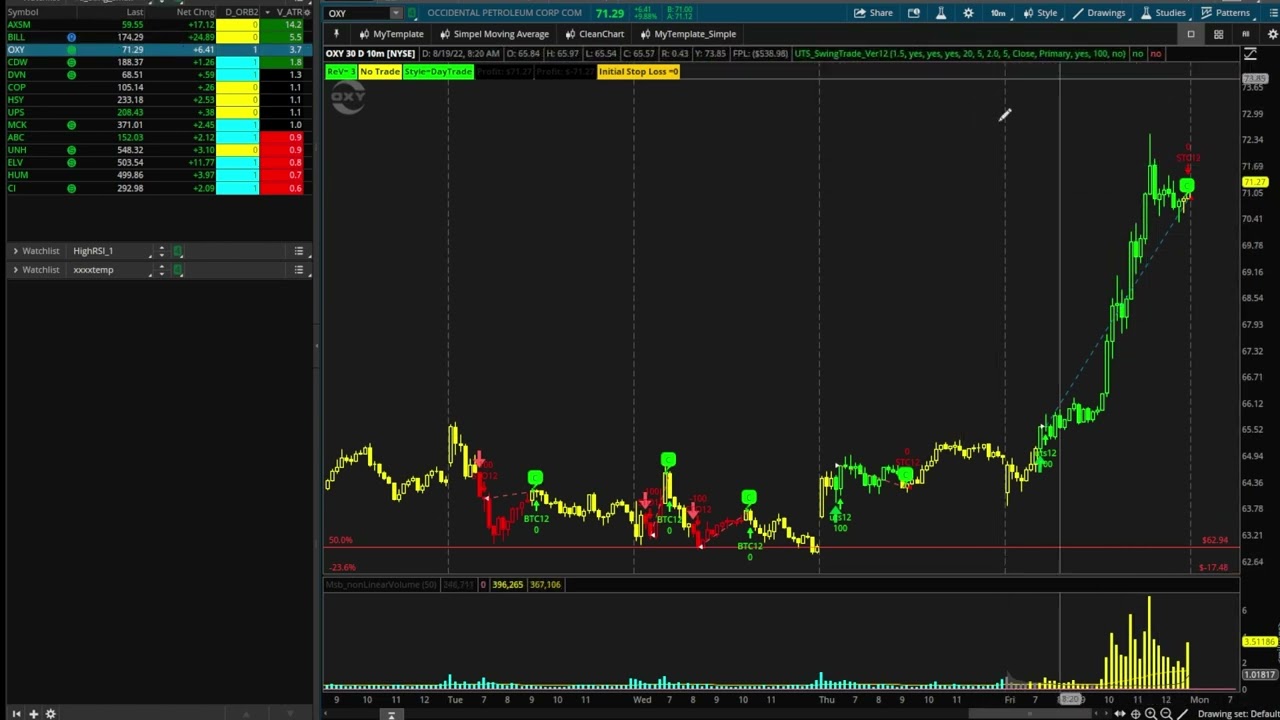Apply the MyTemplate chart style

[x=392, y=34]
